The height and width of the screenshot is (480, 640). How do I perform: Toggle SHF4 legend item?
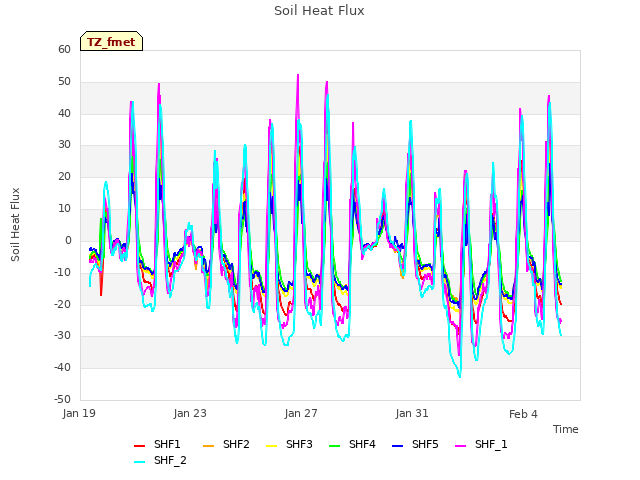point(352,444)
